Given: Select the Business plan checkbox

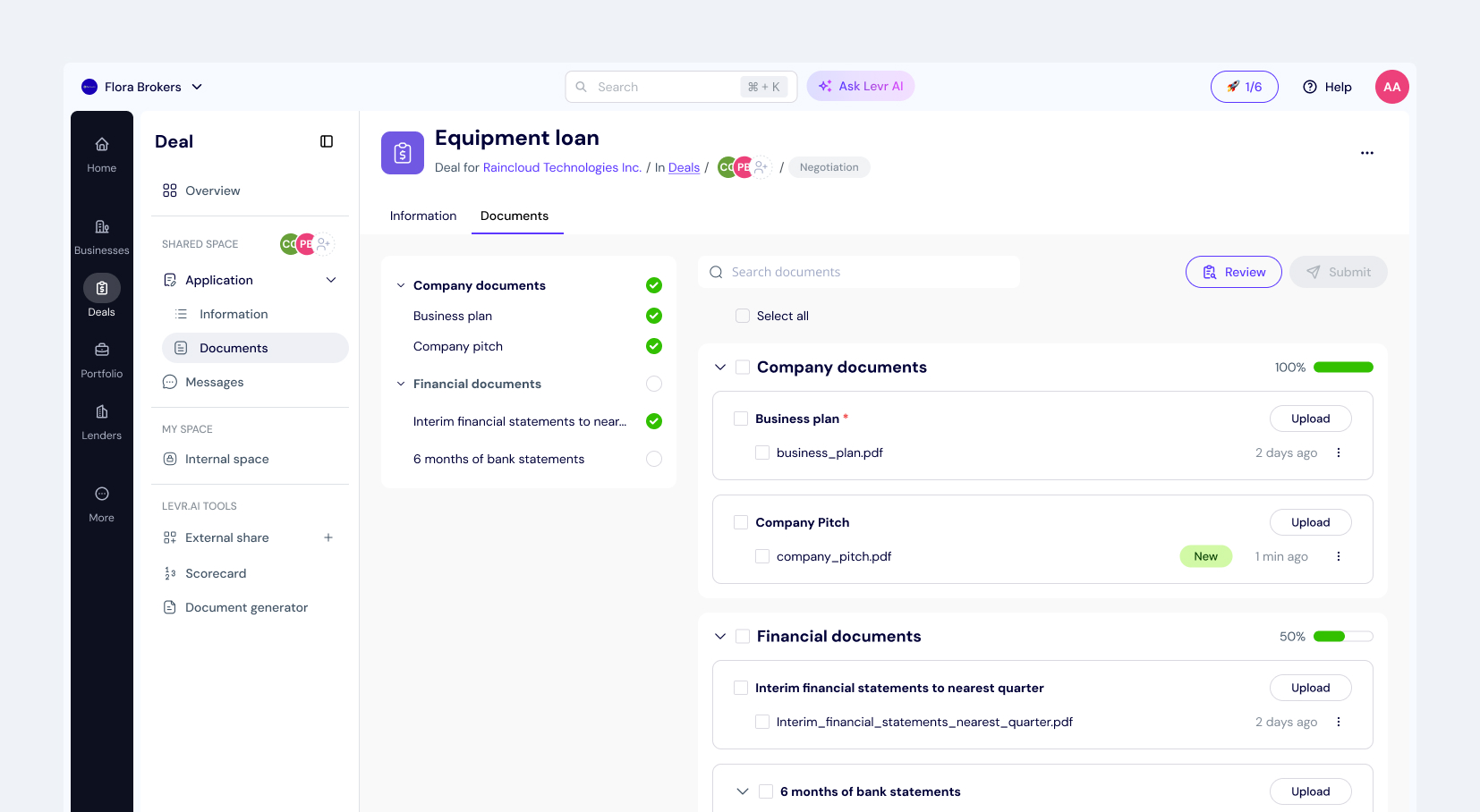Looking at the screenshot, I should click(x=741, y=419).
